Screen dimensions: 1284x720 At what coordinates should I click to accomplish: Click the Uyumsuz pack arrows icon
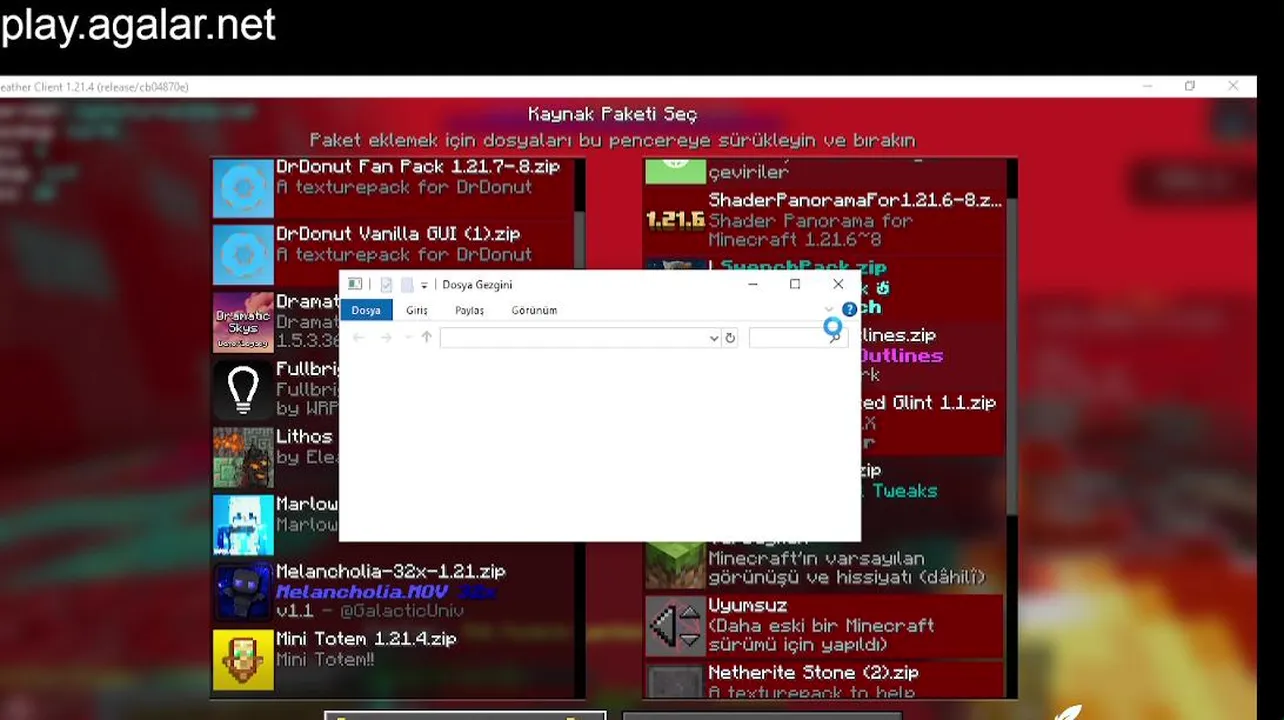coord(675,626)
